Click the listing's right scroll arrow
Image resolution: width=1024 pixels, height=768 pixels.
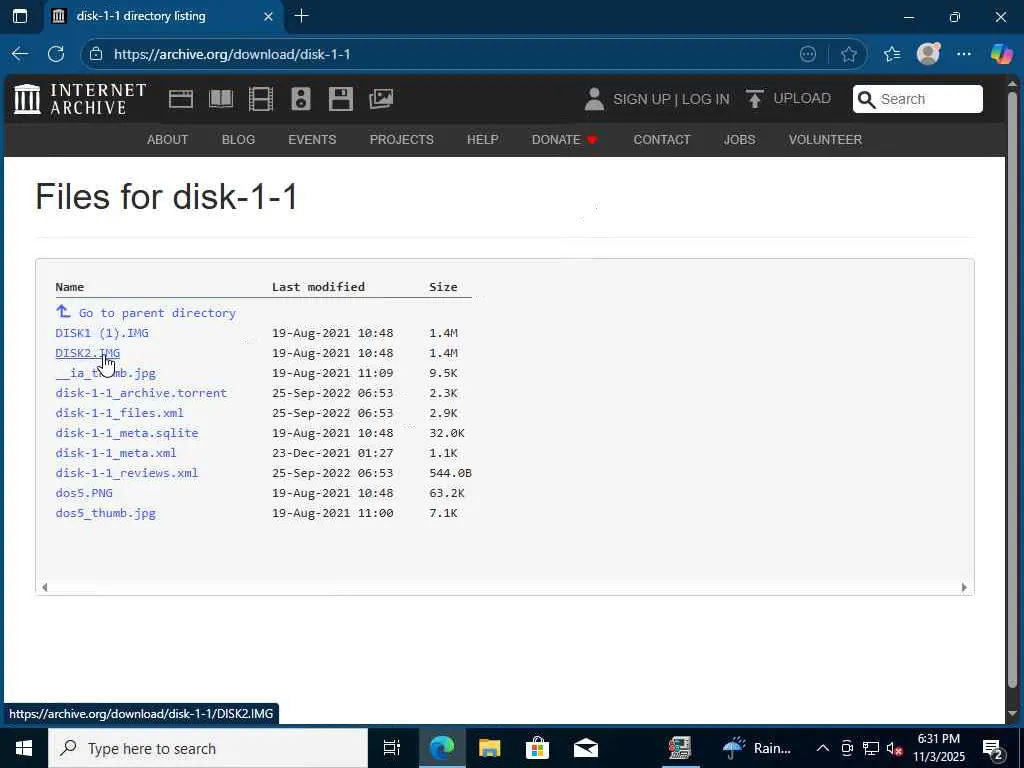pos(964,587)
